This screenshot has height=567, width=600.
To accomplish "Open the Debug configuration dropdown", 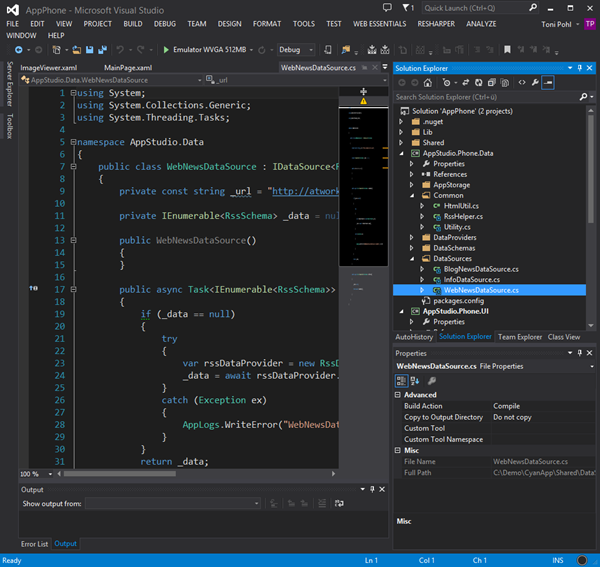I will 310,49.
